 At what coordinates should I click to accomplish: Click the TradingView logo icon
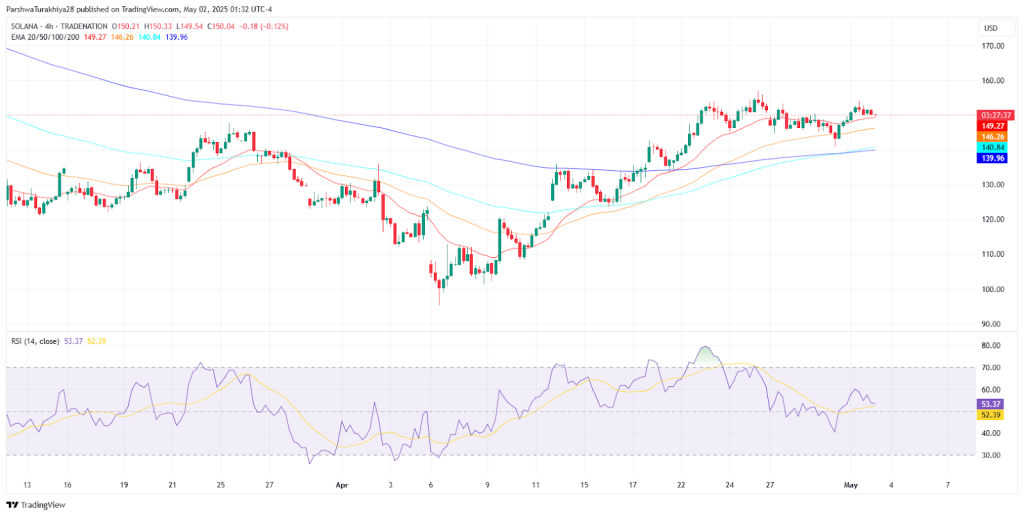(x=12, y=505)
